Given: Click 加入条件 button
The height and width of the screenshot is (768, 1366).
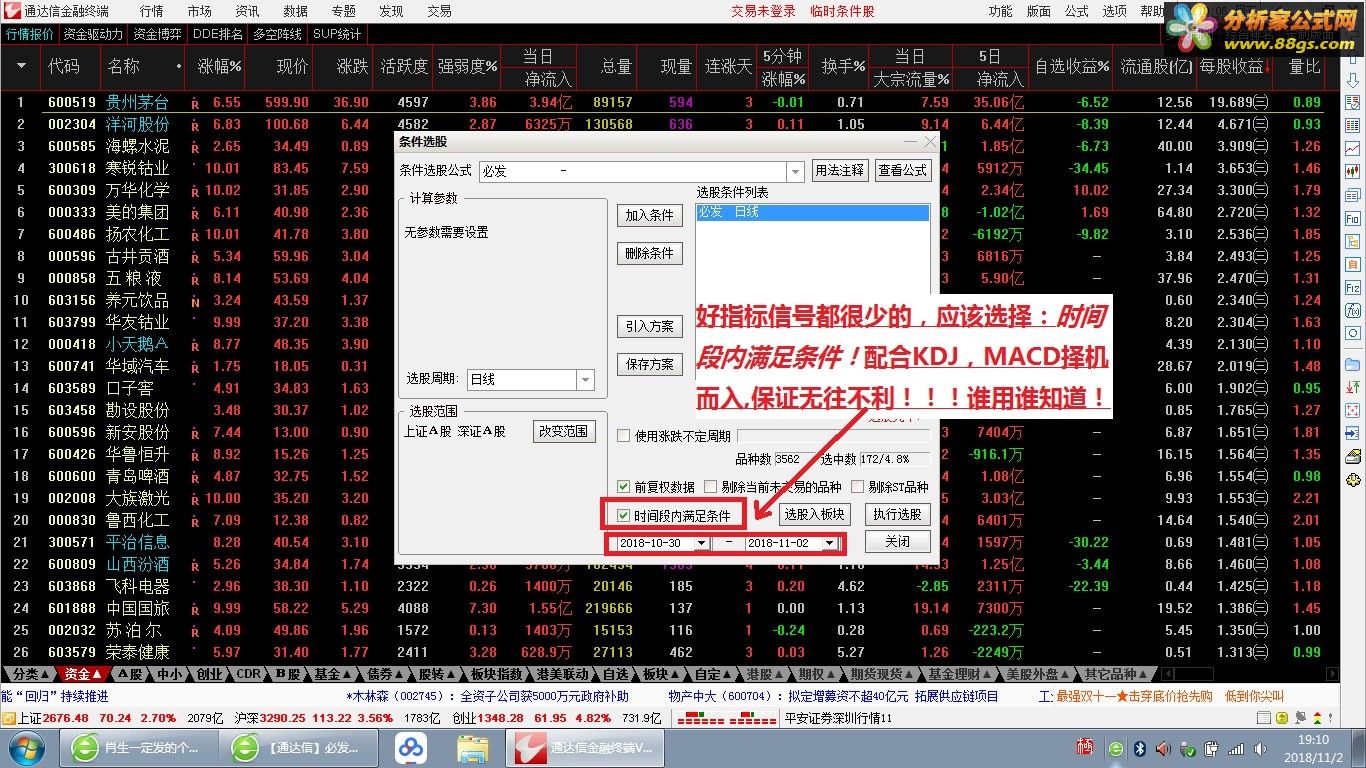Looking at the screenshot, I should (650, 215).
